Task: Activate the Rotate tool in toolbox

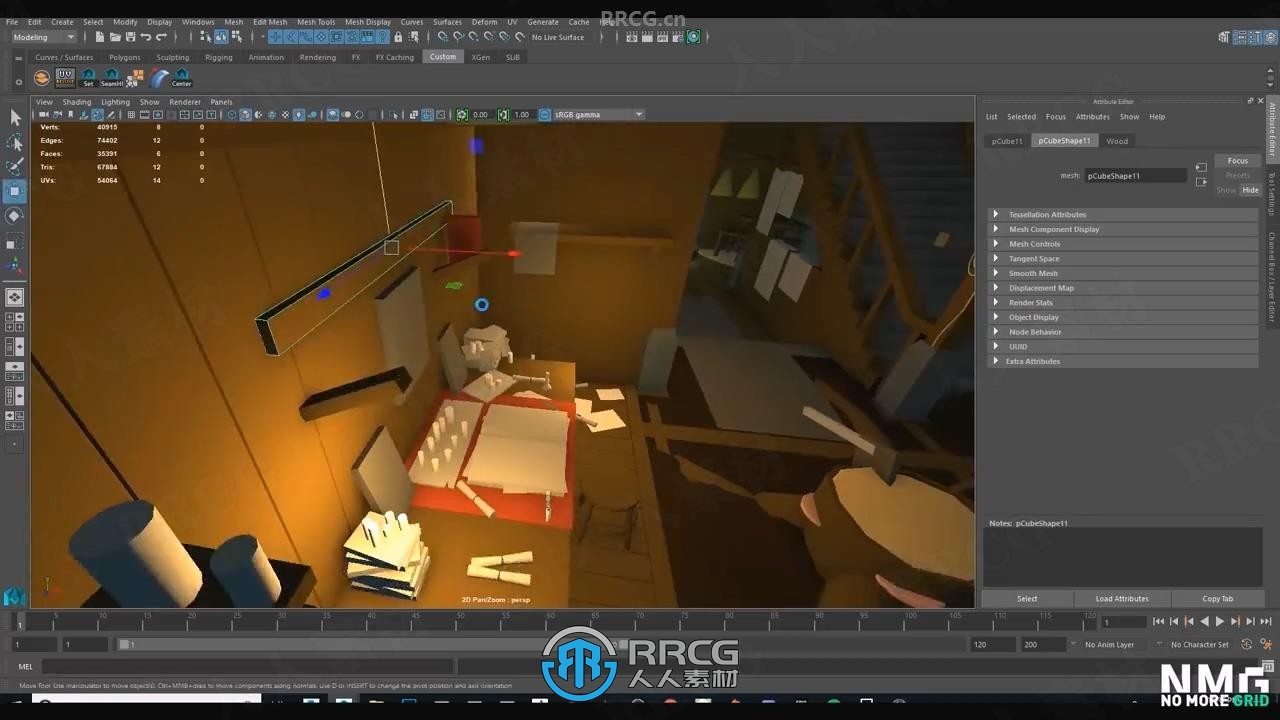Action: [x=15, y=216]
